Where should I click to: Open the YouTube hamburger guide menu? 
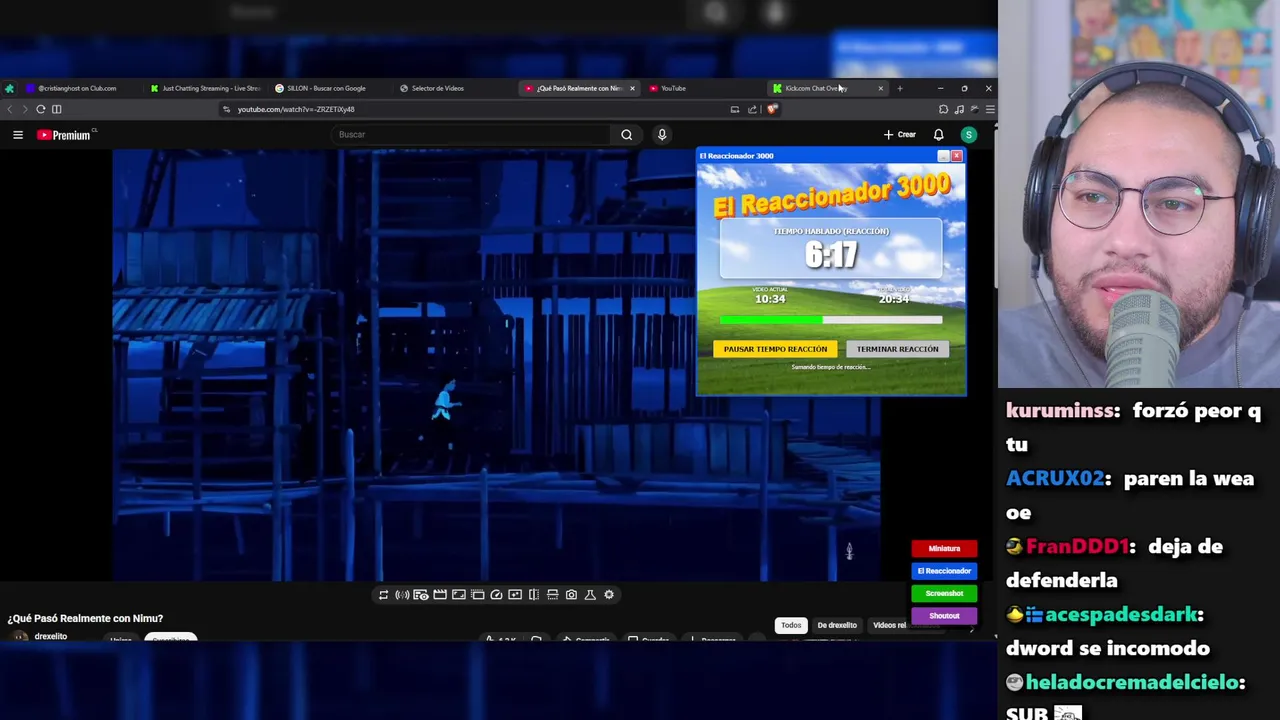(x=18, y=135)
